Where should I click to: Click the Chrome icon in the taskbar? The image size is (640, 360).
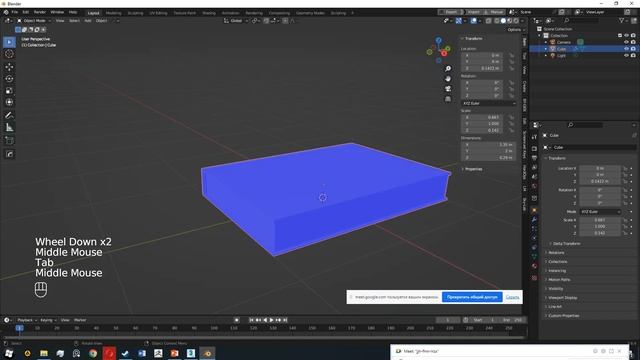coord(93,353)
